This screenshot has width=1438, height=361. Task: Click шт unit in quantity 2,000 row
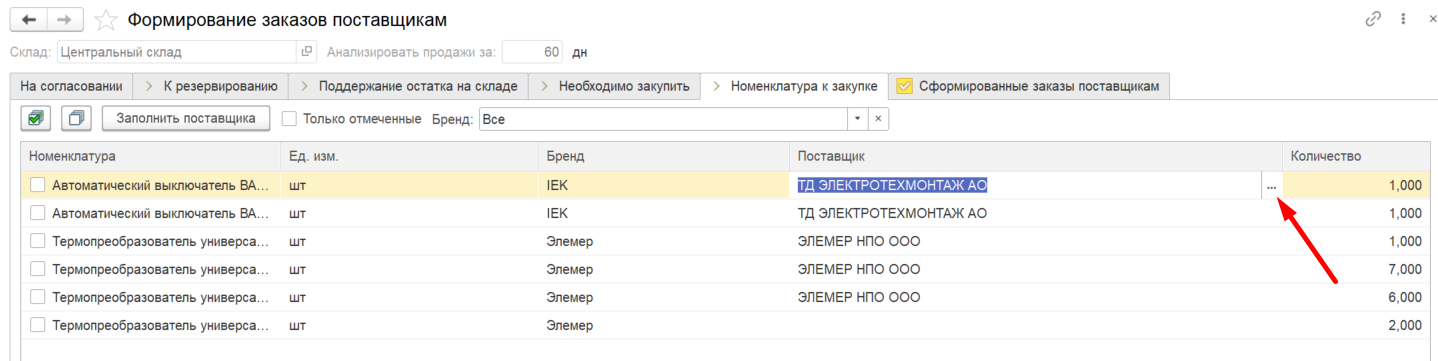[297, 325]
